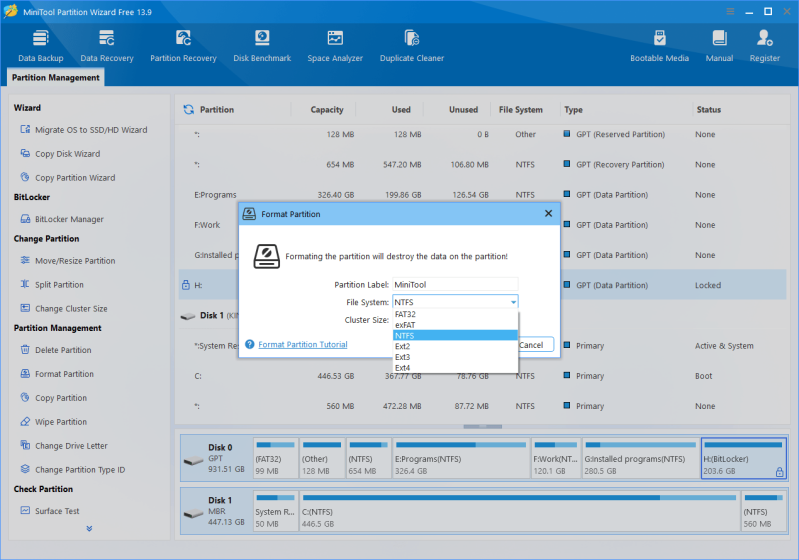
Task: Refresh the partition list icon
Action: (x=189, y=110)
